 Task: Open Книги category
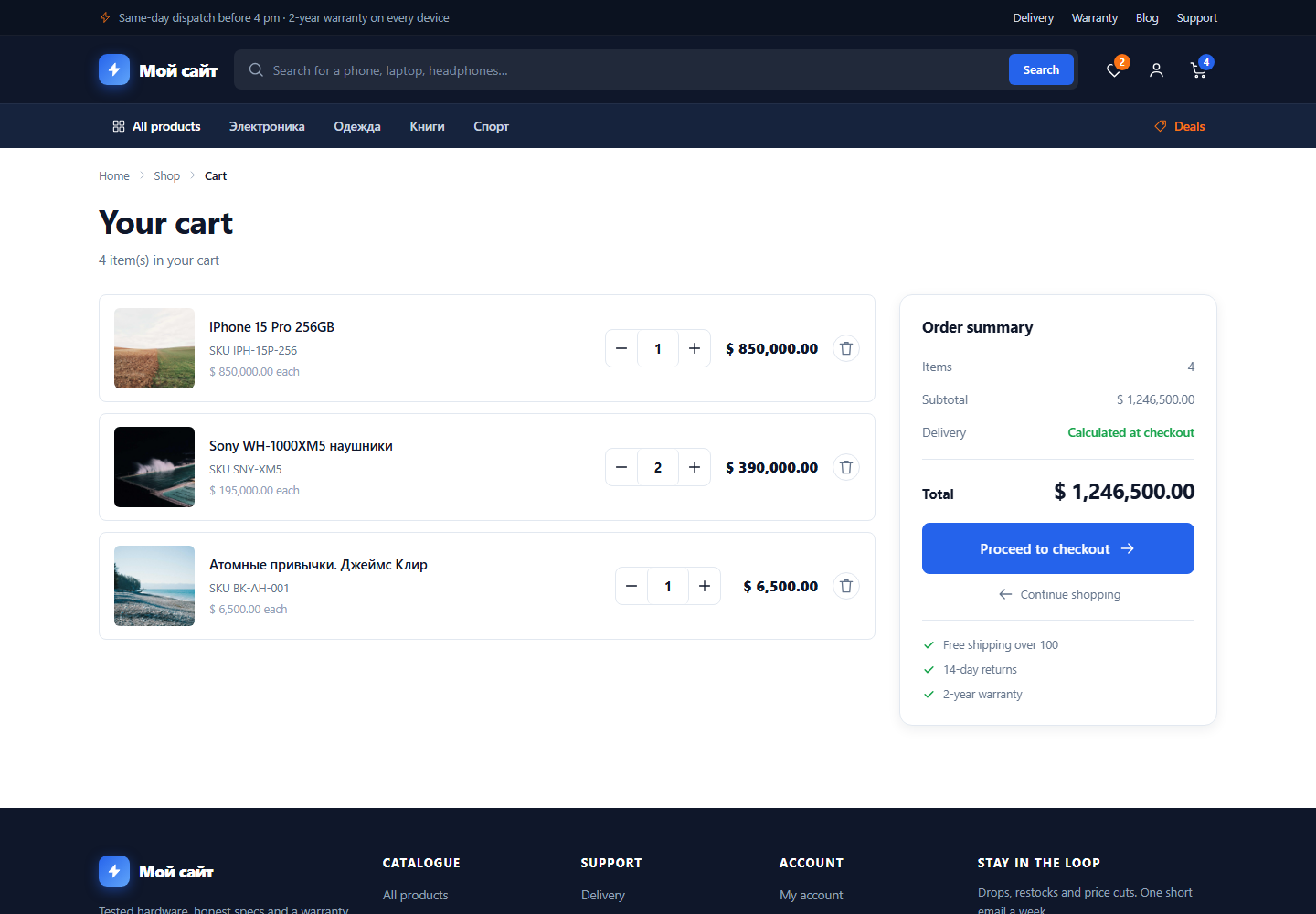[427, 126]
